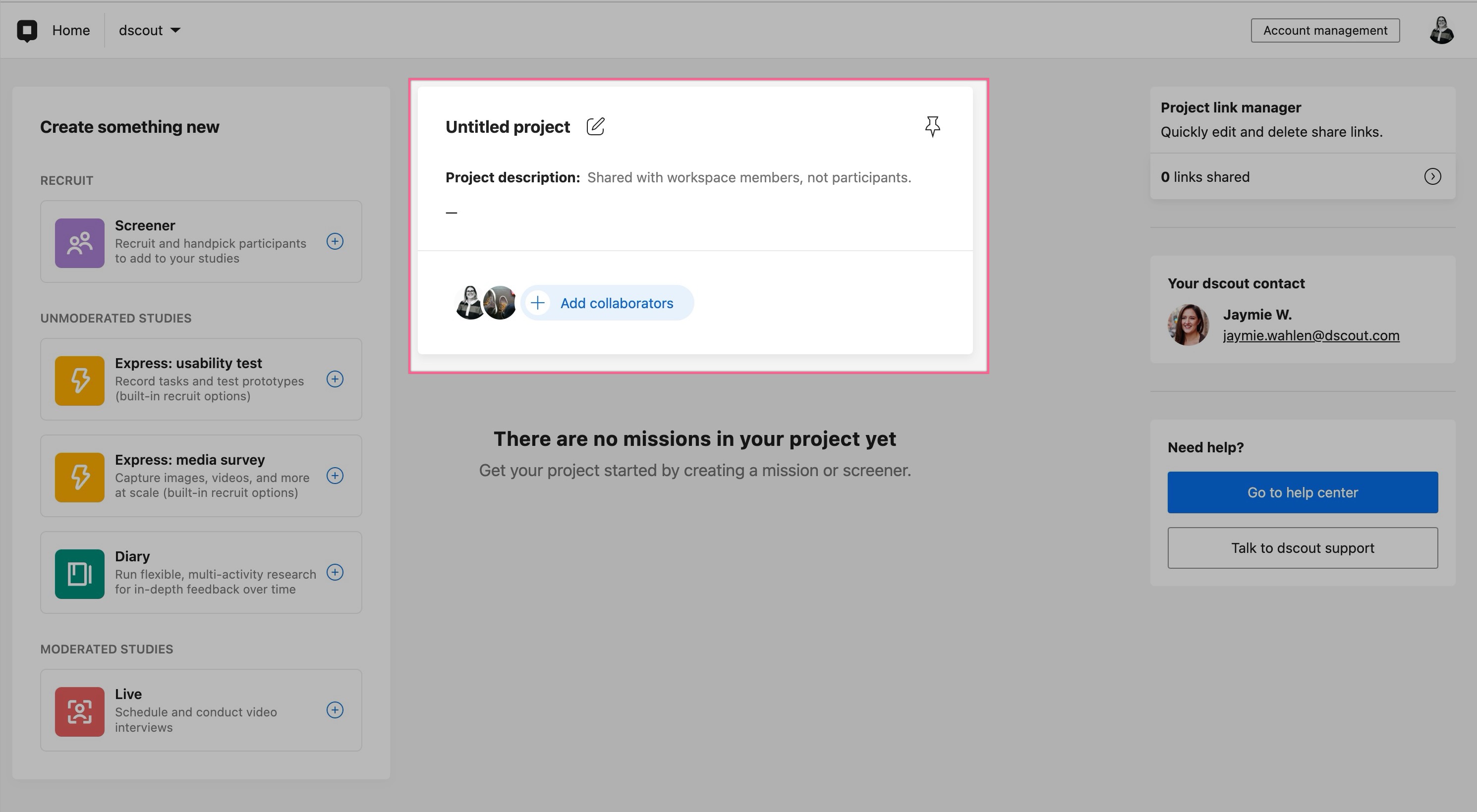Go to help center
This screenshot has height=812, width=1477.
tap(1303, 492)
